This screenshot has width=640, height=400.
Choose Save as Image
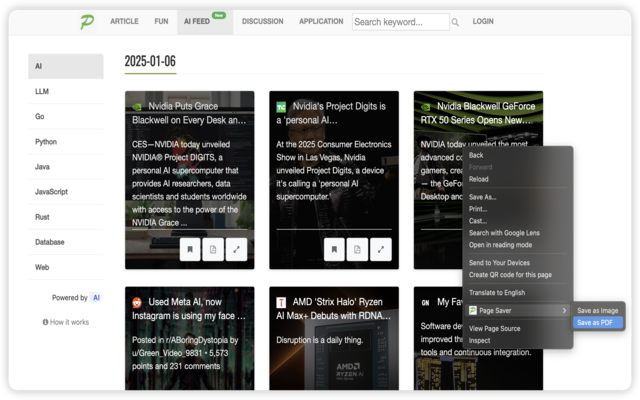coord(598,311)
